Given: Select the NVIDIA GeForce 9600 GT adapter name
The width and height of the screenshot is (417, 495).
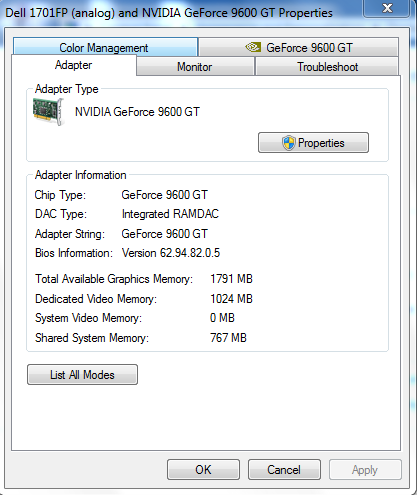Looking at the screenshot, I should (137, 112).
